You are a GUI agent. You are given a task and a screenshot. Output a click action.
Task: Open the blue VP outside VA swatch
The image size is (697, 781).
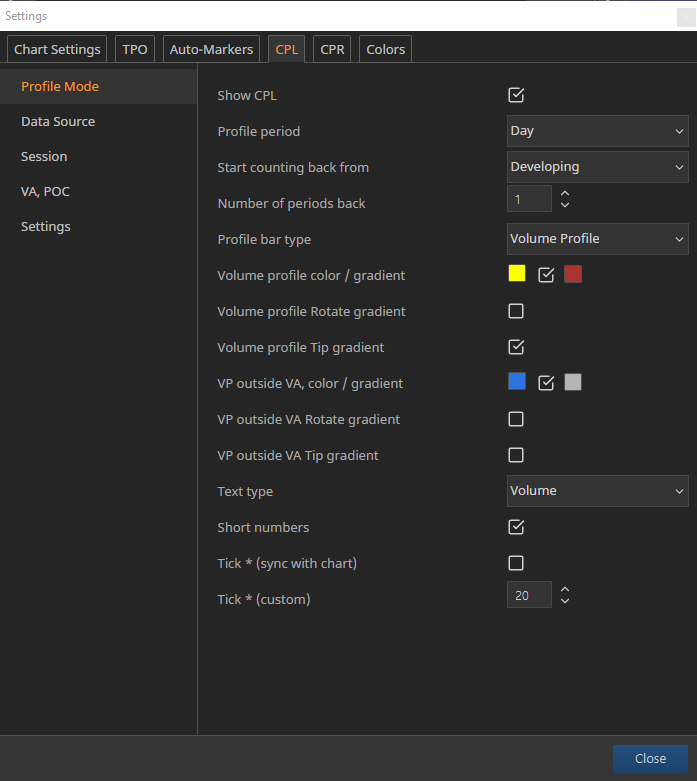coord(517,382)
